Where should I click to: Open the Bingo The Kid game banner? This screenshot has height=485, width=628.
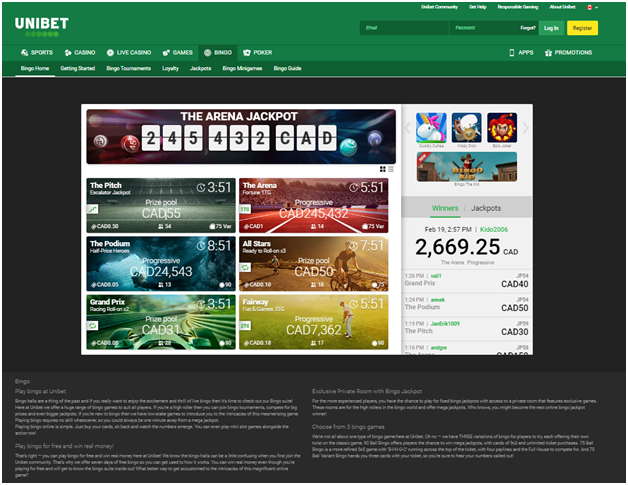click(467, 167)
